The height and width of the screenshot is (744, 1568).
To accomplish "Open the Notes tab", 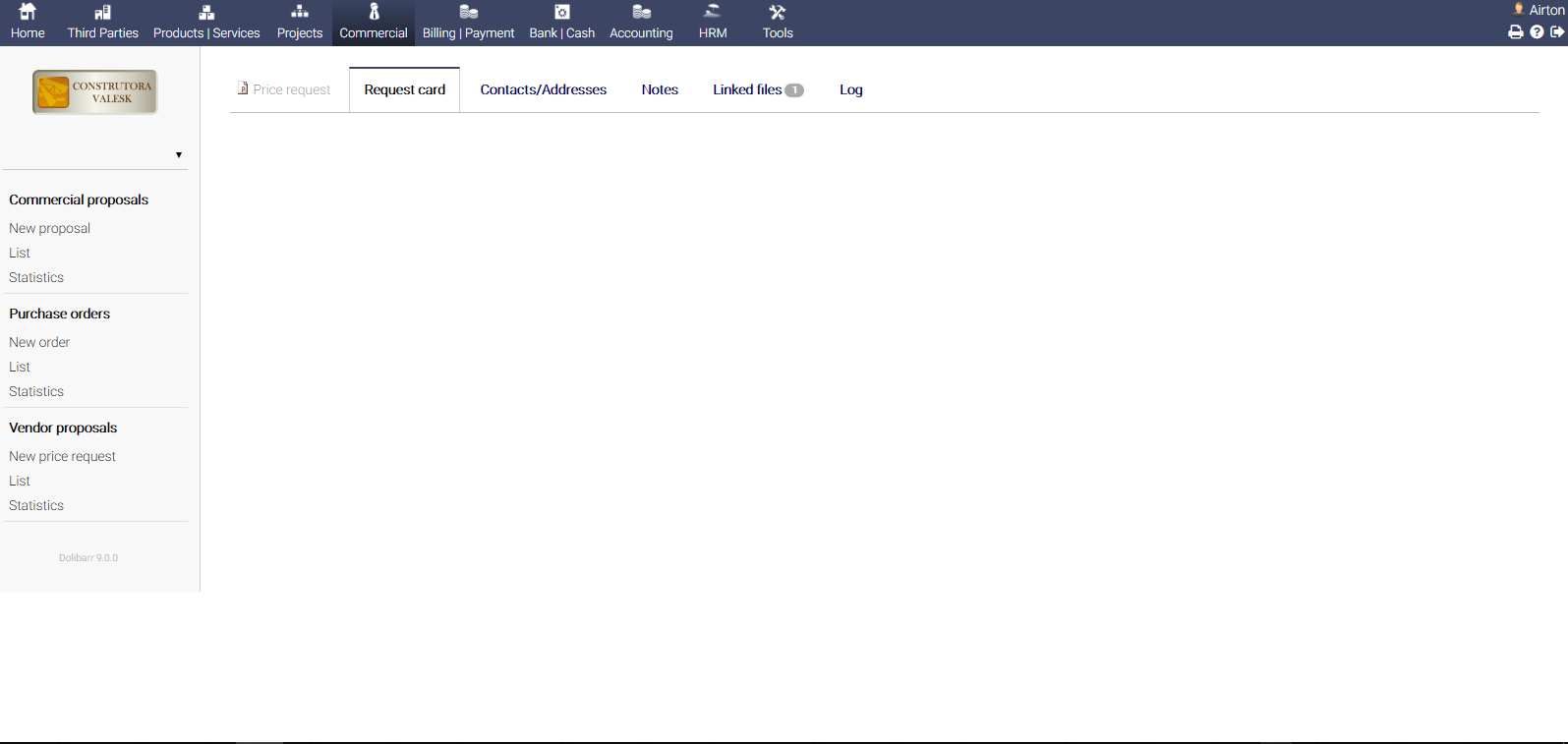I will [660, 89].
